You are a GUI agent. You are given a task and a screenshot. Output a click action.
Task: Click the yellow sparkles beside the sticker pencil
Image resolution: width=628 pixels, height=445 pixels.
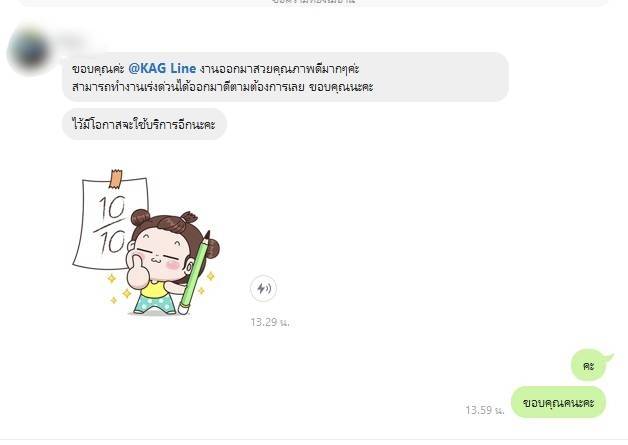206,282
